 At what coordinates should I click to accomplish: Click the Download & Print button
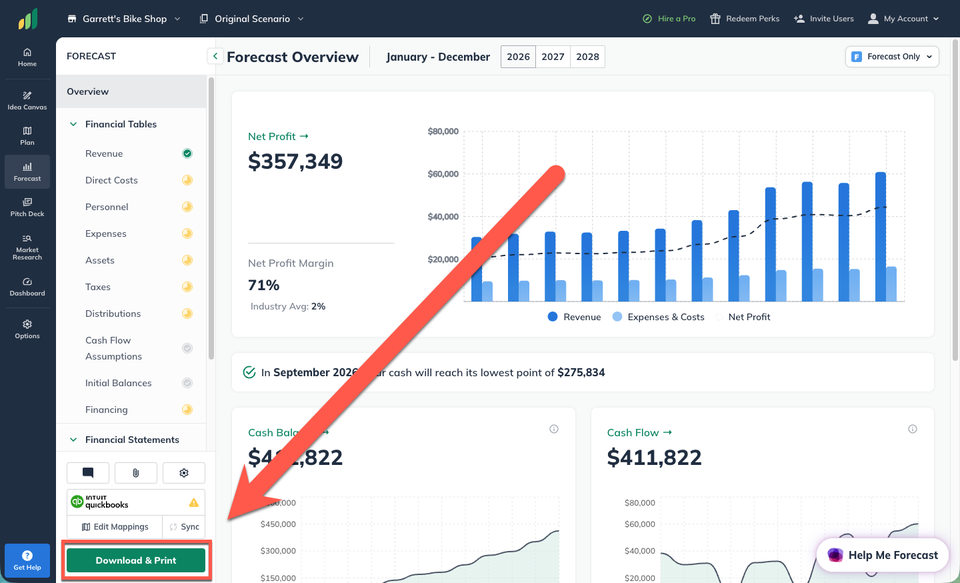136,560
